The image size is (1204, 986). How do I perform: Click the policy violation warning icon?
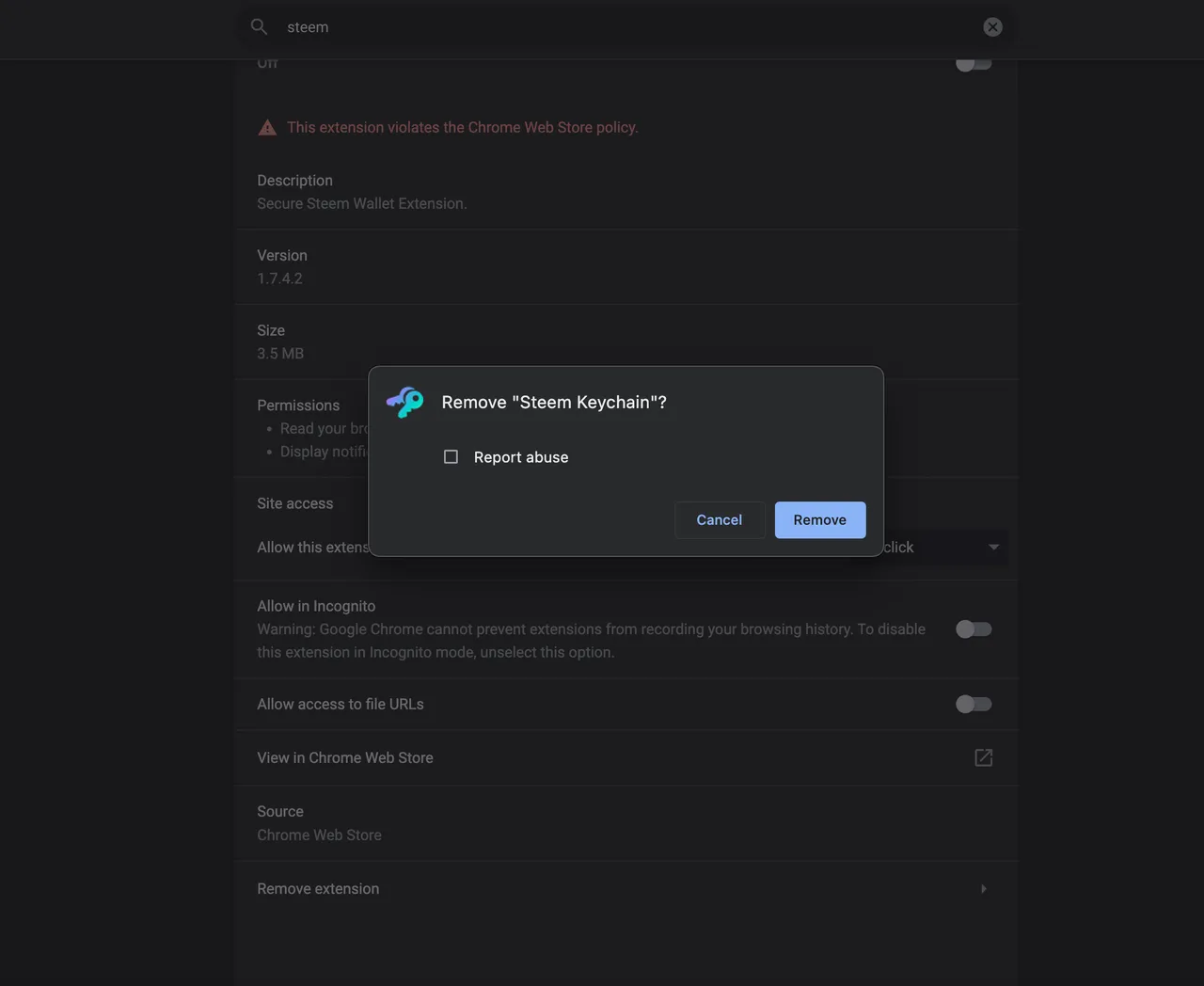pyautogui.click(x=267, y=127)
